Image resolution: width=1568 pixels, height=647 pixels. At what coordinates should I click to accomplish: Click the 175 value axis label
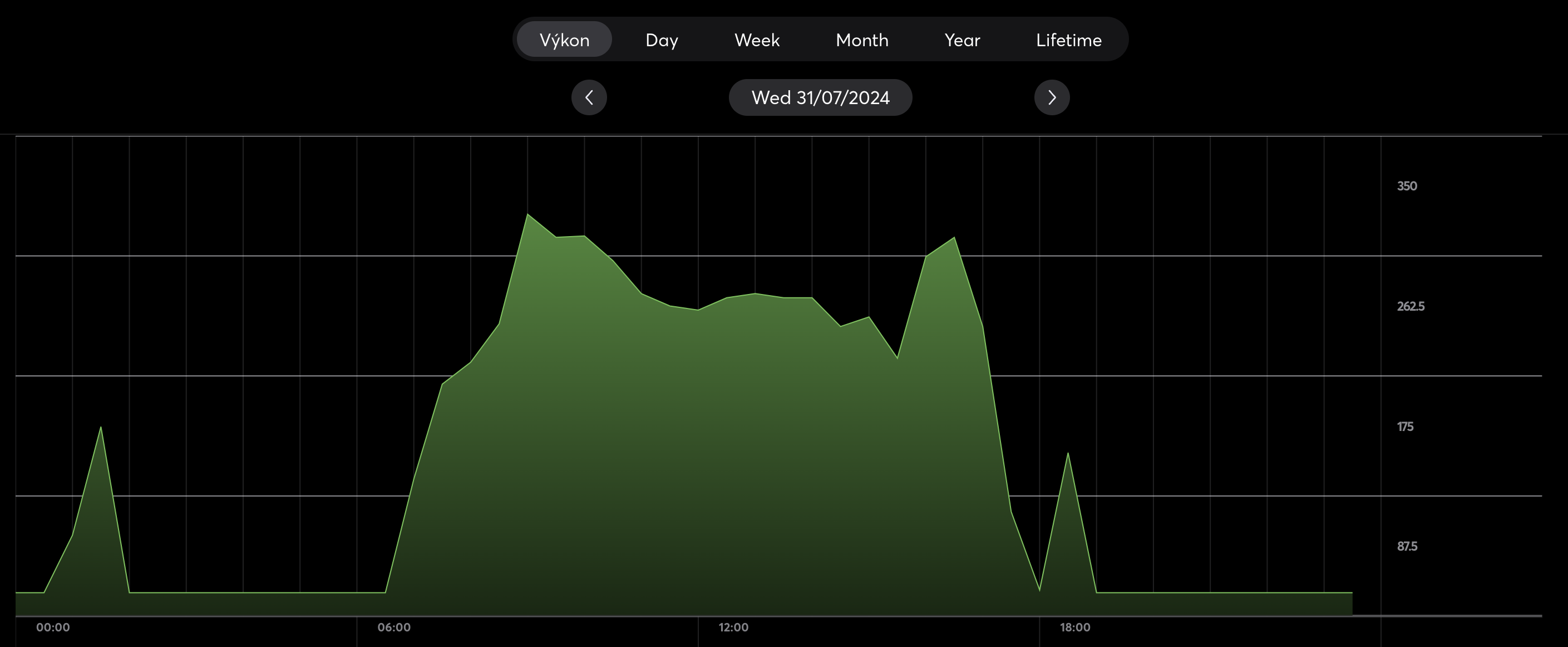[x=1405, y=427]
